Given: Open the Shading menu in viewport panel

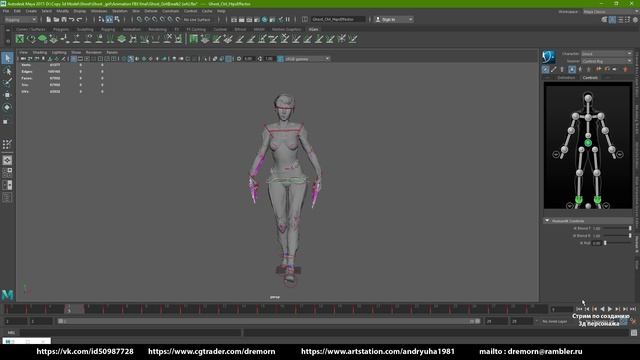Looking at the screenshot, I should pyautogui.click(x=40, y=52).
